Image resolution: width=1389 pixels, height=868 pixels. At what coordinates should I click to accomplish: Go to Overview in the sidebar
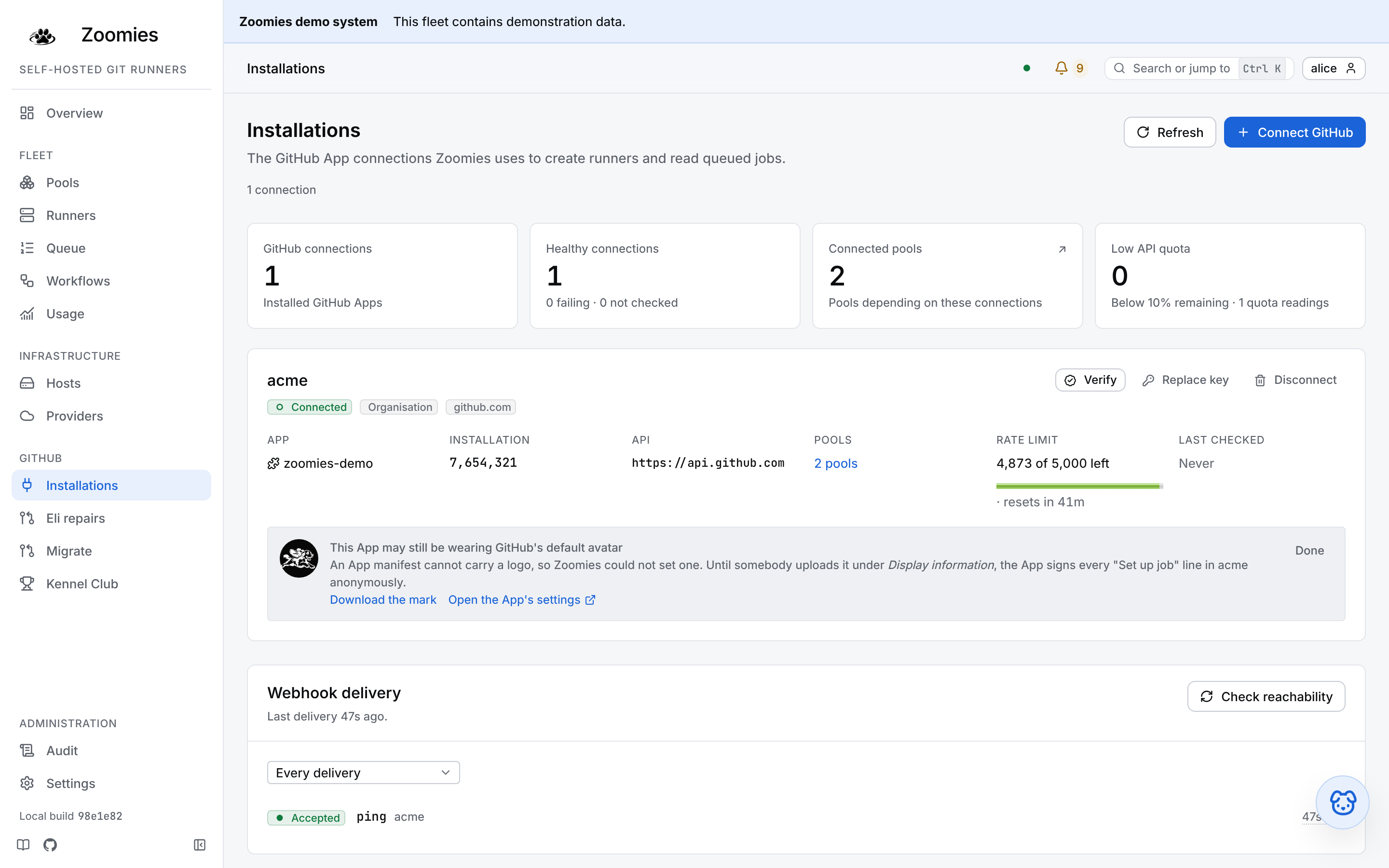[x=111, y=113]
